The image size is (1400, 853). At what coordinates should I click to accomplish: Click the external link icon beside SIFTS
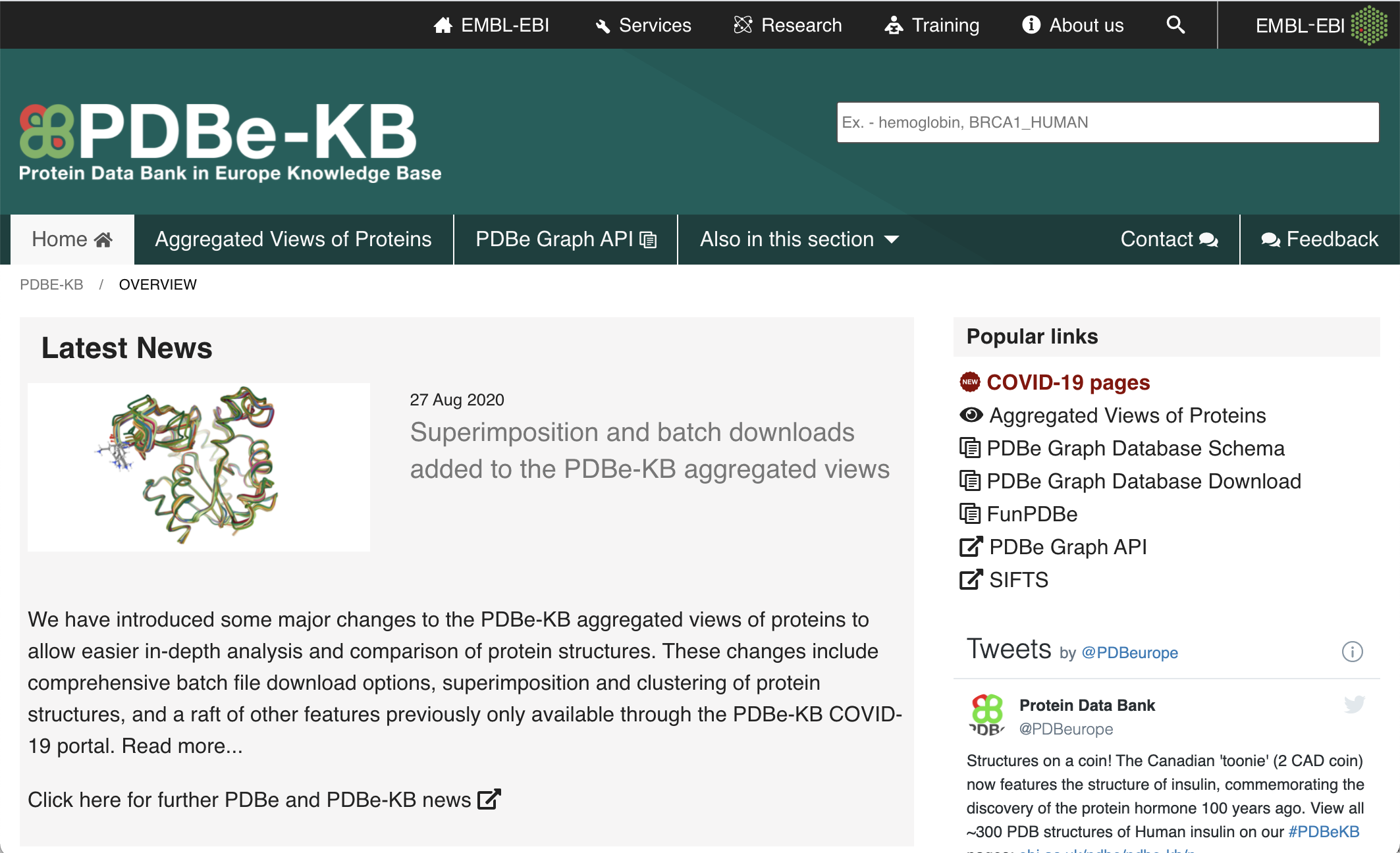pos(971,579)
